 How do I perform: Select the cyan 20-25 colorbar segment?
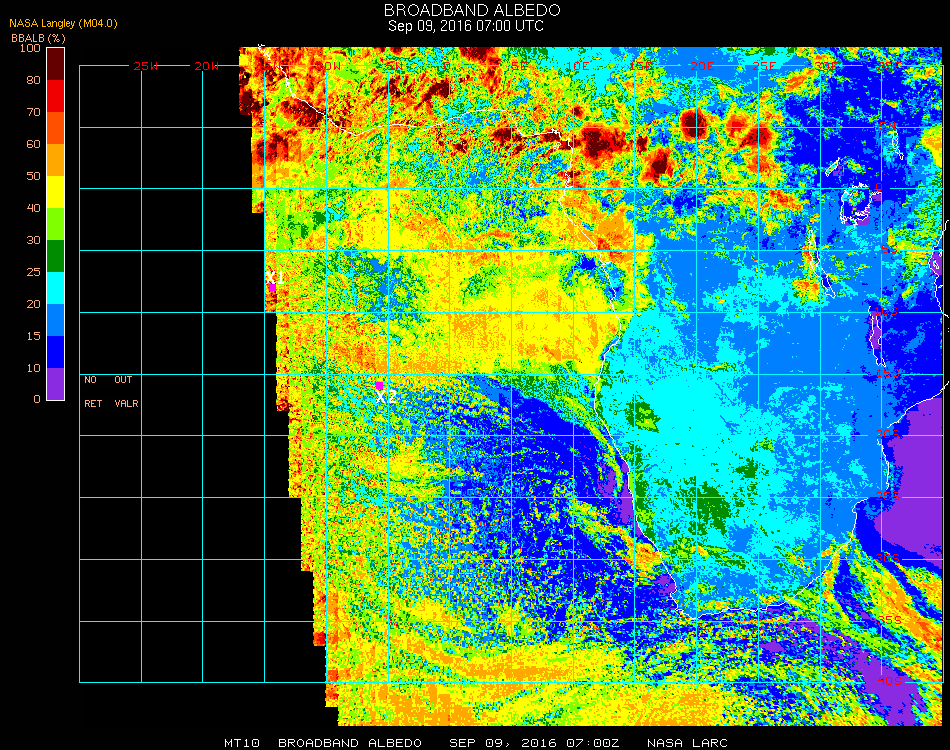point(55,288)
